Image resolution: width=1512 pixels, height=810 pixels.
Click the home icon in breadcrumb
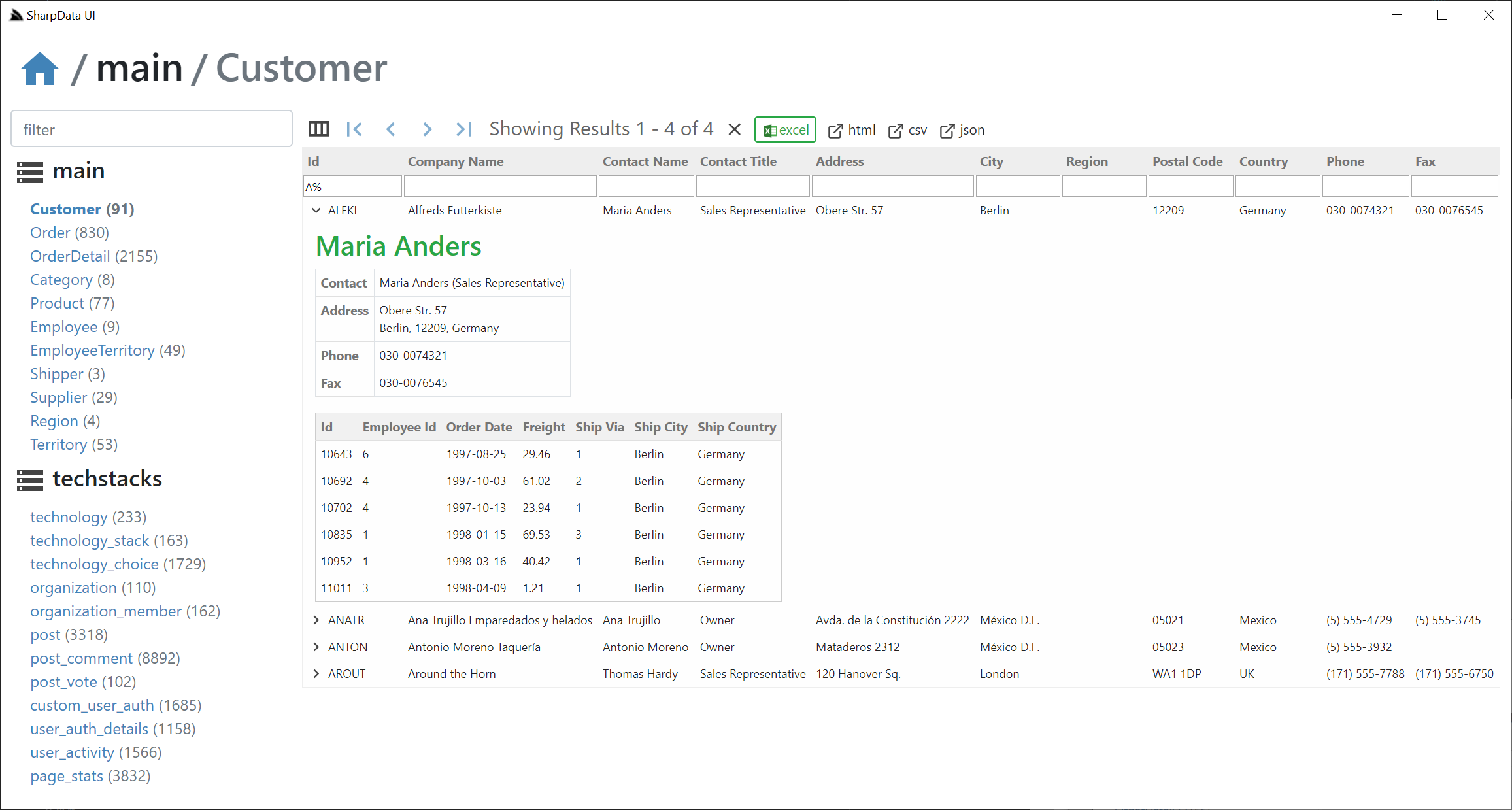point(39,69)
